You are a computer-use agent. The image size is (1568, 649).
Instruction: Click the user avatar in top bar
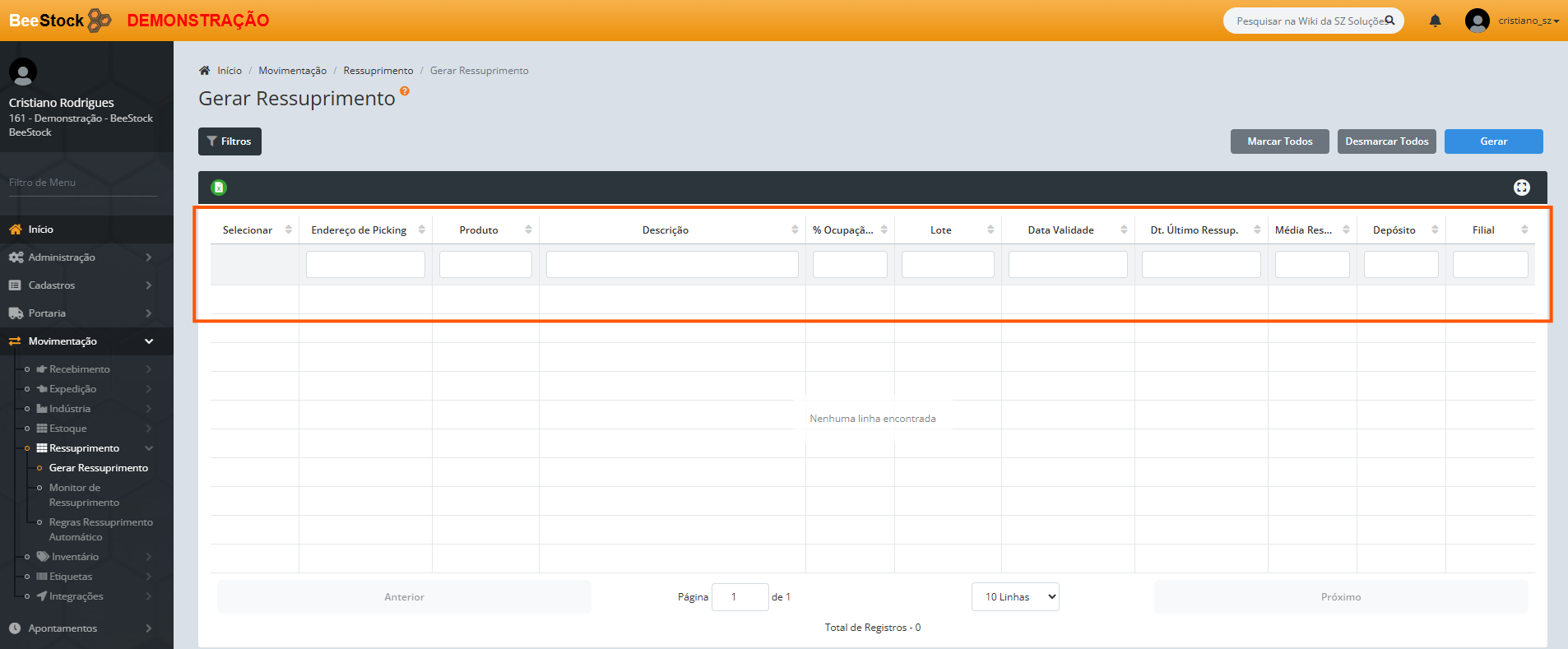(1477, 21)
